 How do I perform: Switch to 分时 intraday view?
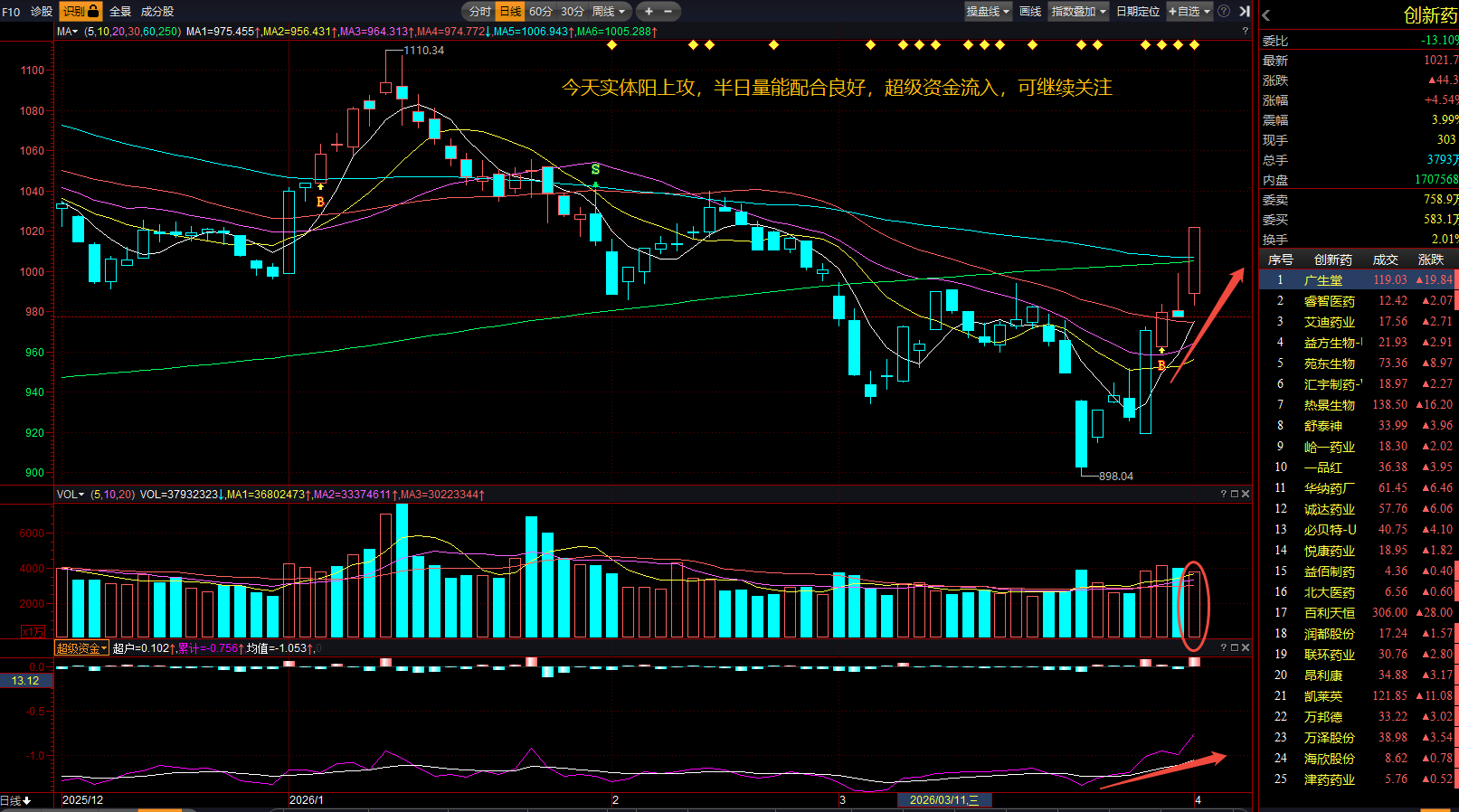(x=479, y=11)
